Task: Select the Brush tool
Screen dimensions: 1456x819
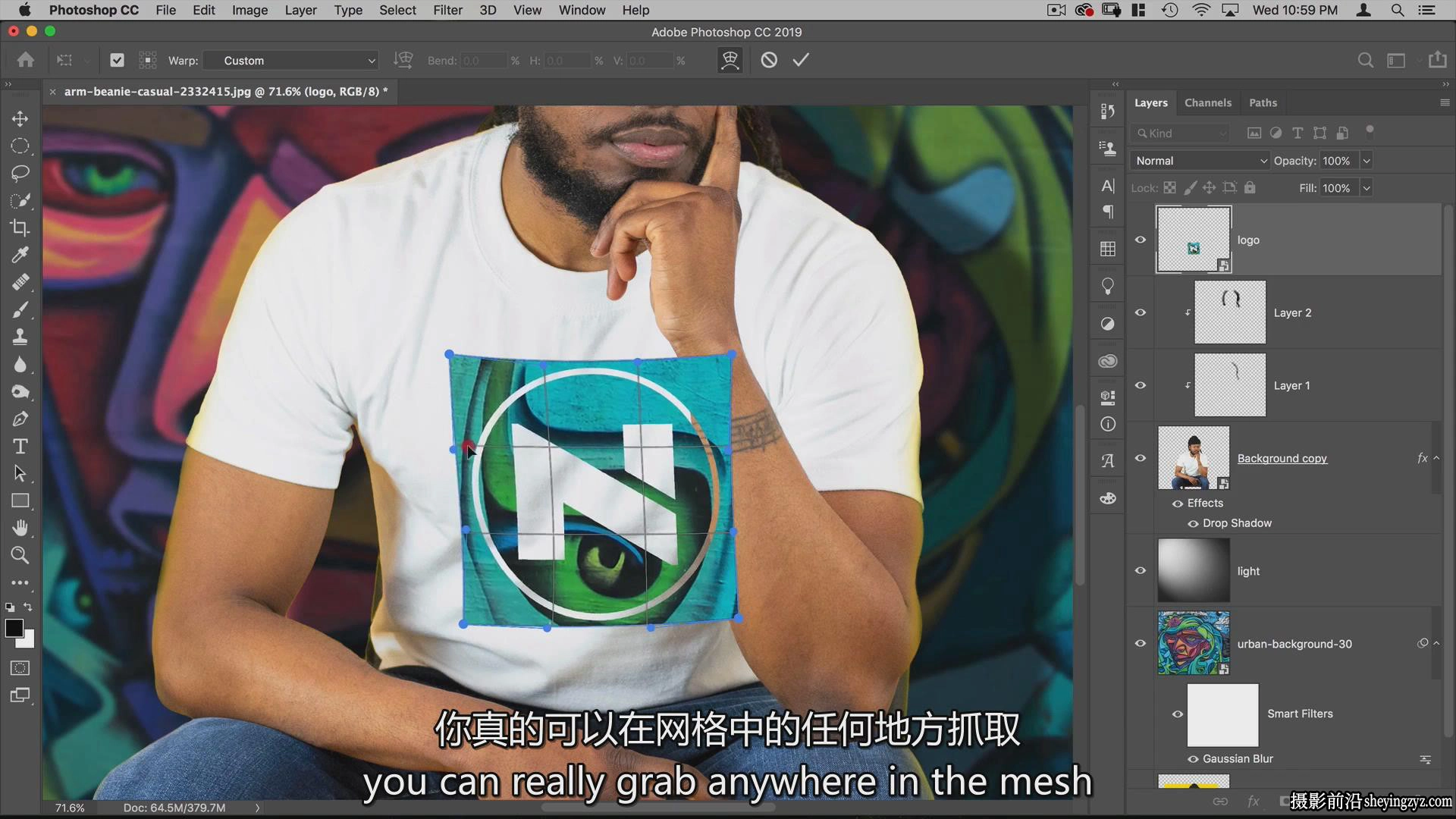Action: pos(20,309)
